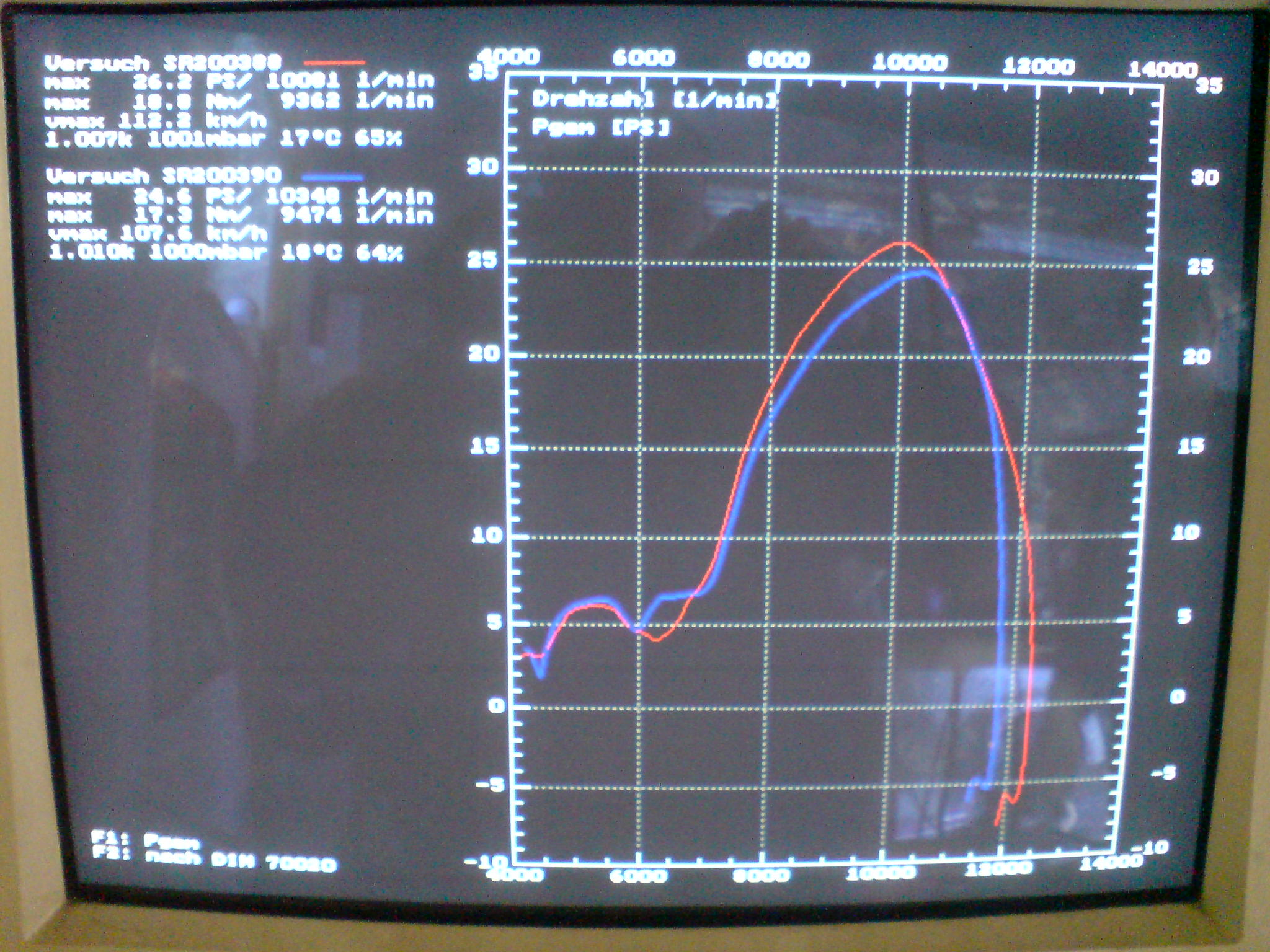The image size is (1270, 952).
Task: Click the 'vmax 107.6 km/h' value
Action: pyautogui.click(x=158, y=234)
